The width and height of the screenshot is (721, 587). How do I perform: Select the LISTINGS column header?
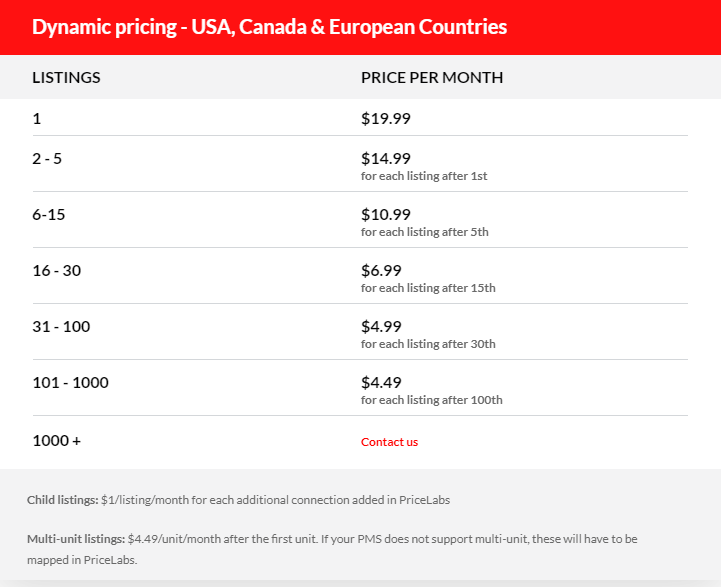click(x=66, y=77)
